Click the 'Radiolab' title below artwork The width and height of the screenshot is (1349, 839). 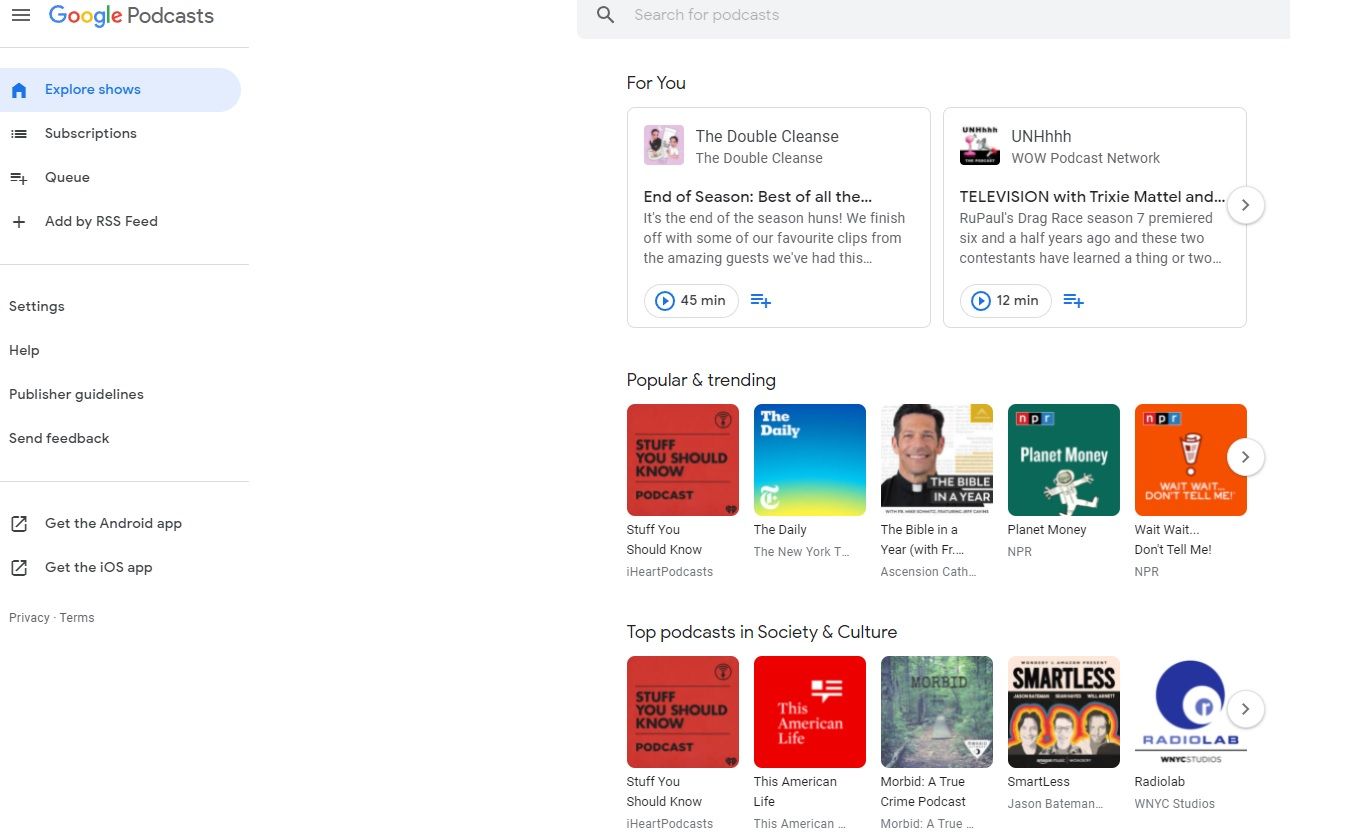click(1160, 782)
